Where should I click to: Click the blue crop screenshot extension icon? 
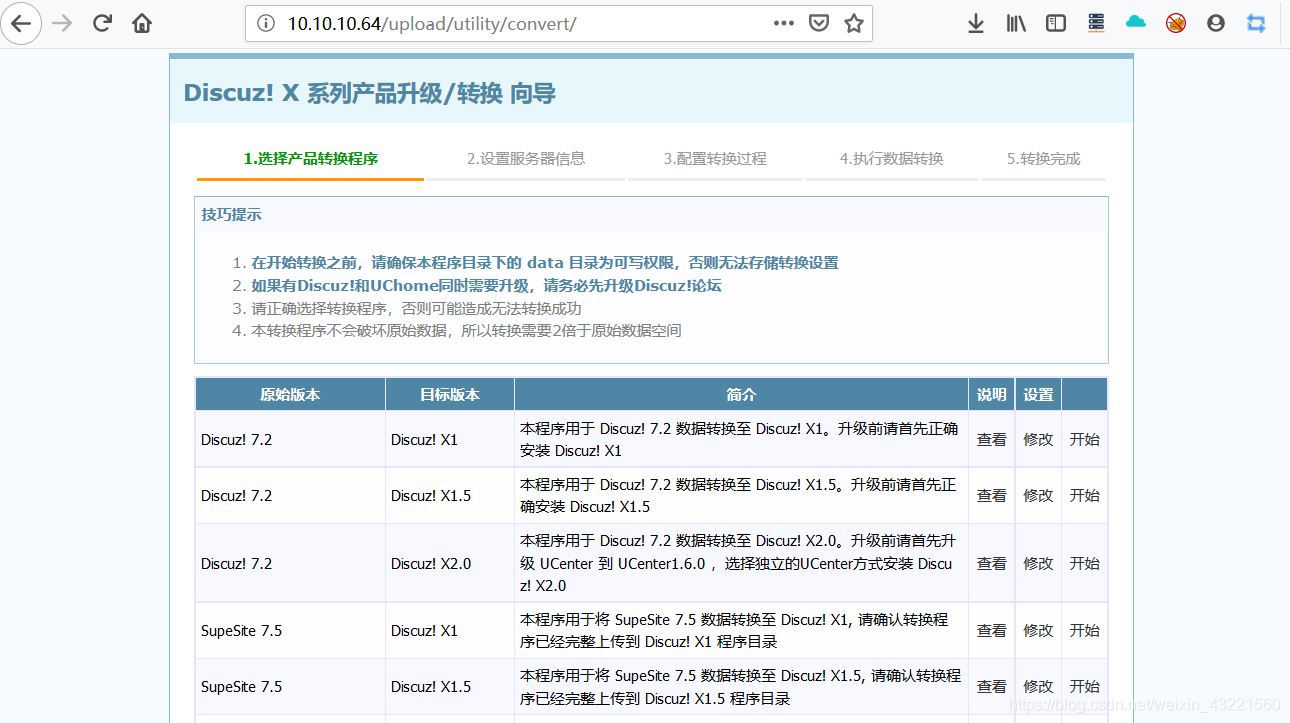[x=1256, y=23]
